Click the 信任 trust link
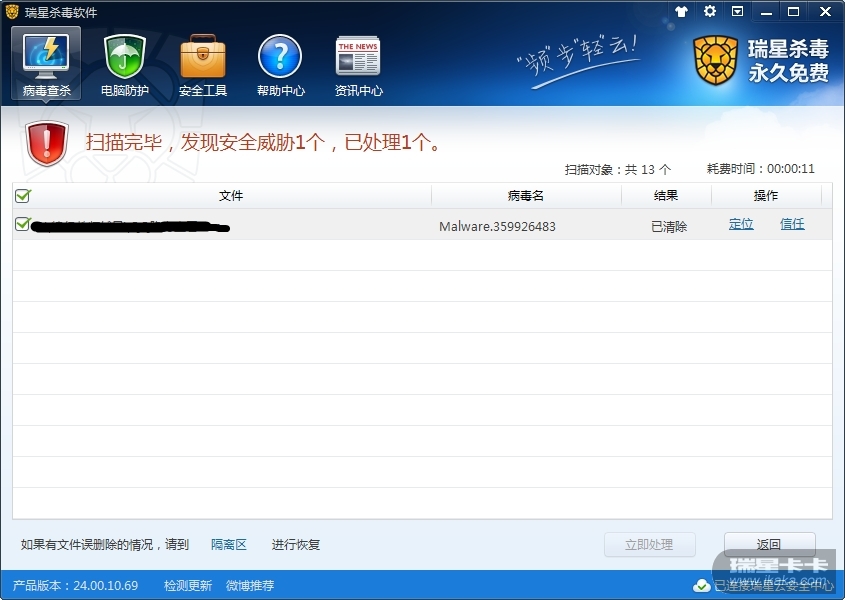This screenshot has height=600, width=845. click(792, 224)
